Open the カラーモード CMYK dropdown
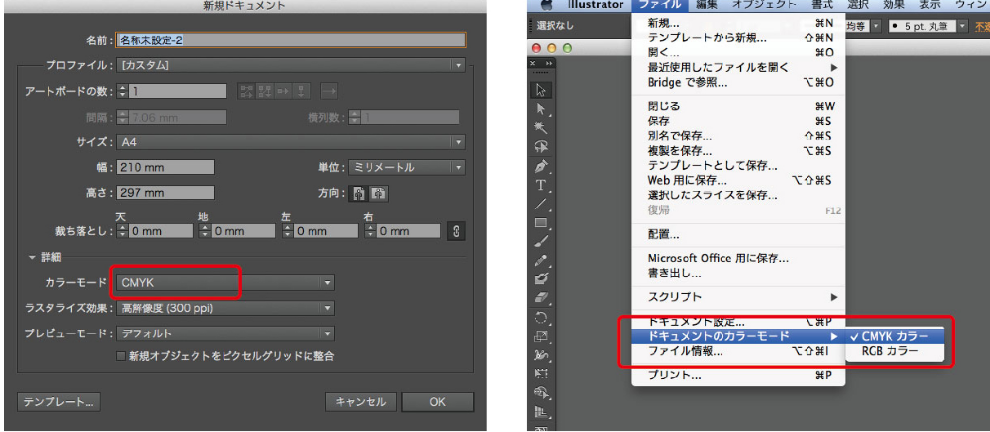The image size is (990, 432). pyautogui.click(x=225, y=283)
